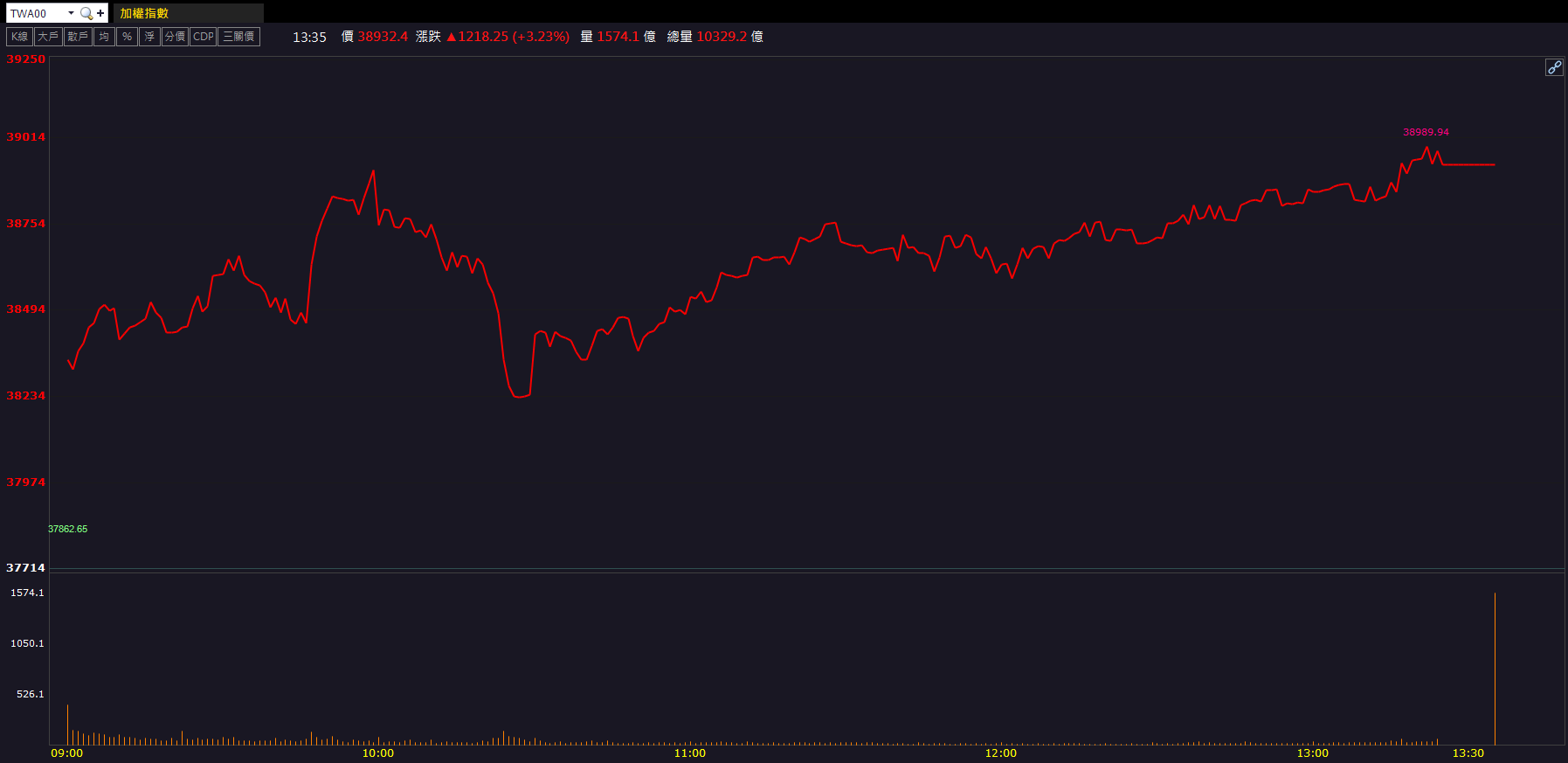Click the 12:00 time axis label
The width and height of the screenshot is (1568, 763).
(1001, 753)
